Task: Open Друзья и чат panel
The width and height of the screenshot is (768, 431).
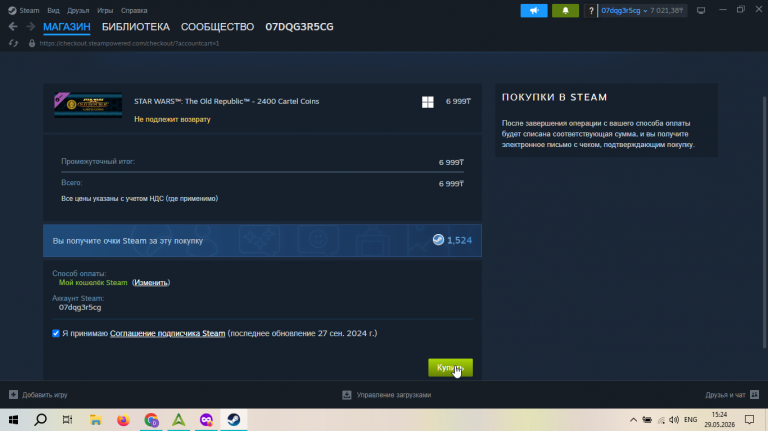Action: click(x=732, y=395)
